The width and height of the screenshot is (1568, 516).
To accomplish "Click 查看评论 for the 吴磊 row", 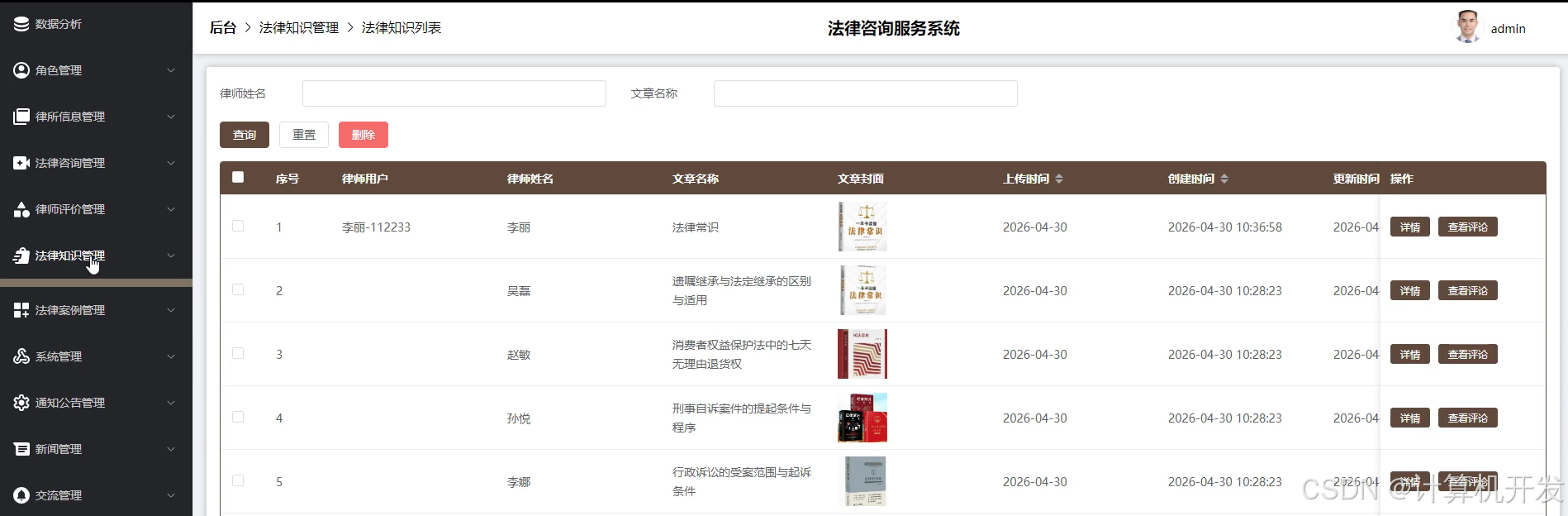I will (1468, 290).
